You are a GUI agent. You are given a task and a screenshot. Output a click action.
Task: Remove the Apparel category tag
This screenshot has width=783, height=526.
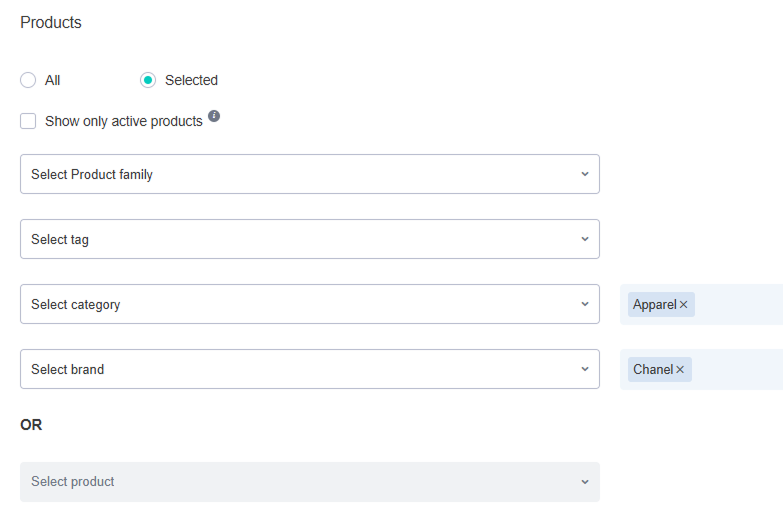coord(684,305)
